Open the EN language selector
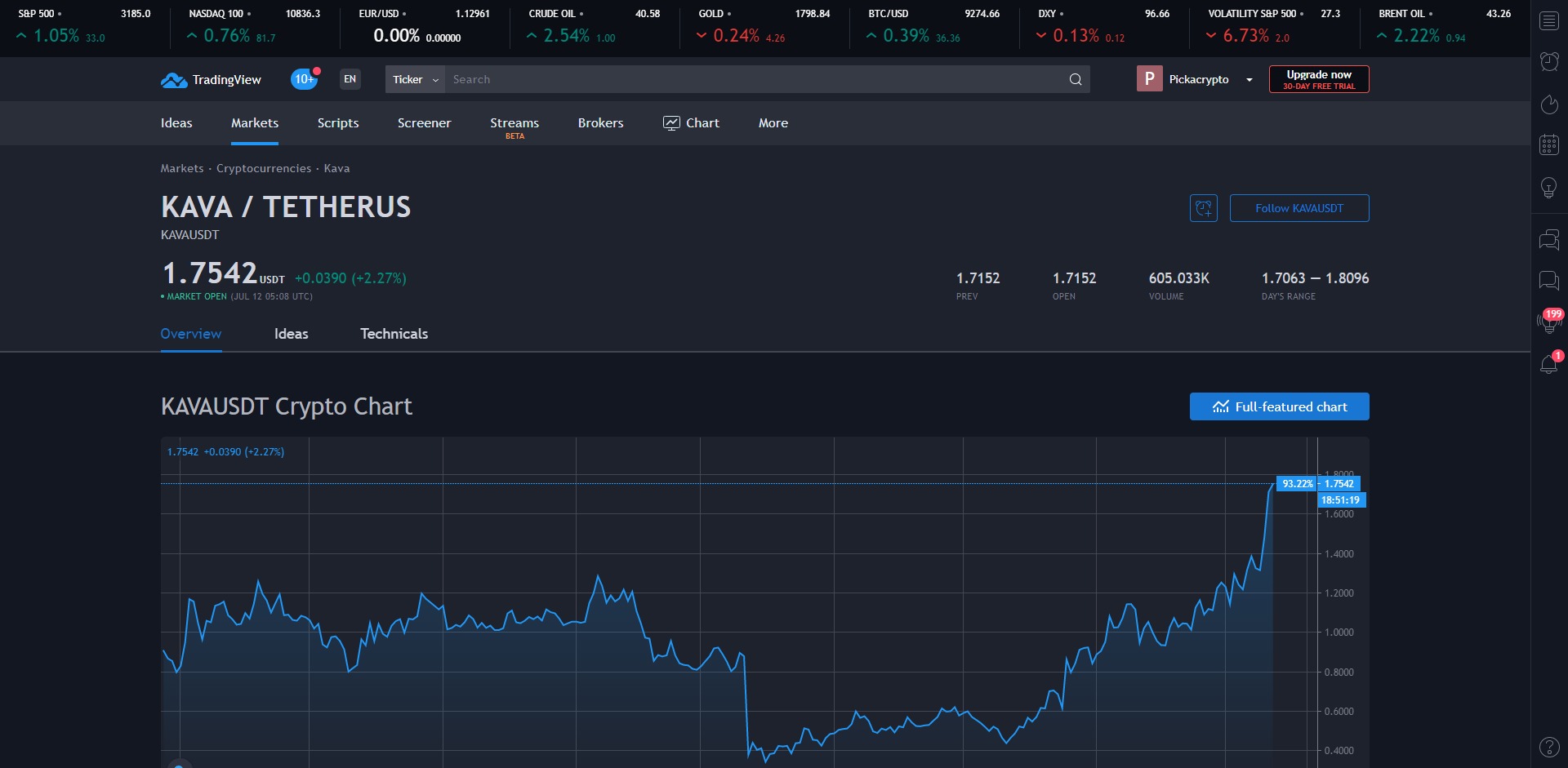Screen dimensions: 1568x768 click(350, 79)
